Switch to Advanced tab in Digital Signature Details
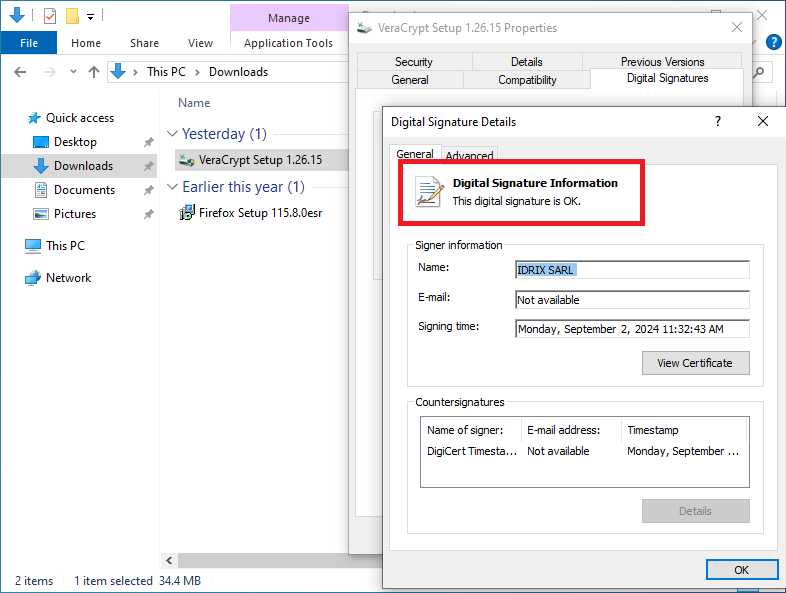 [x=469, y=155]
